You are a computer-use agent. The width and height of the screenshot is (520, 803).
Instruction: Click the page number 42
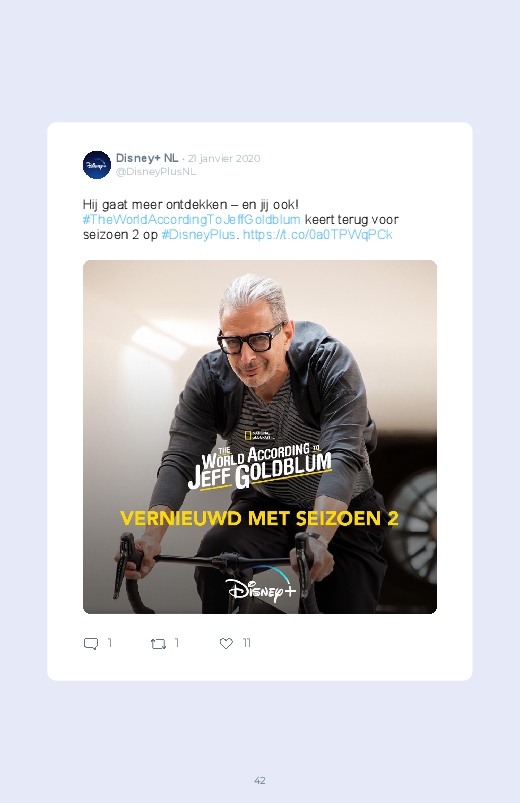(x=260, y=780)
